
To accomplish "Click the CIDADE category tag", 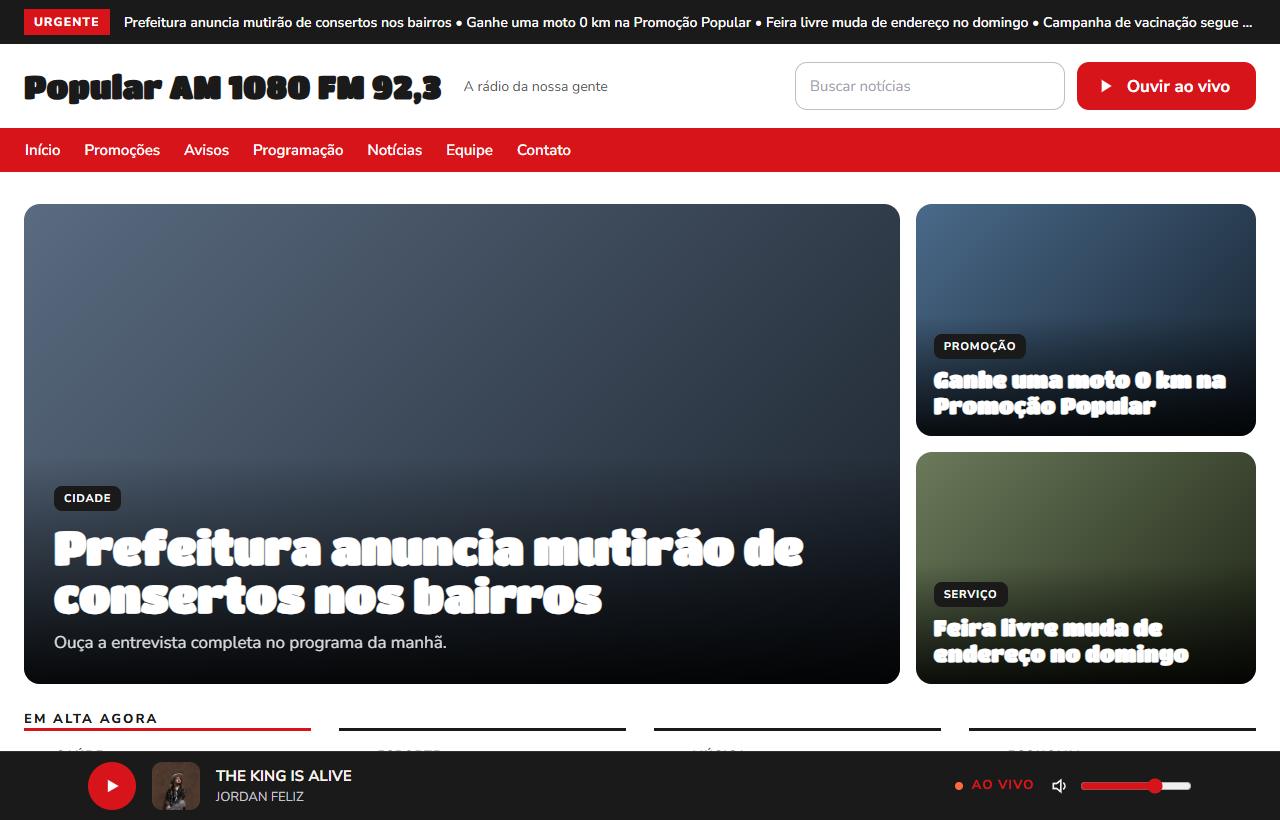I will [87, 498].
